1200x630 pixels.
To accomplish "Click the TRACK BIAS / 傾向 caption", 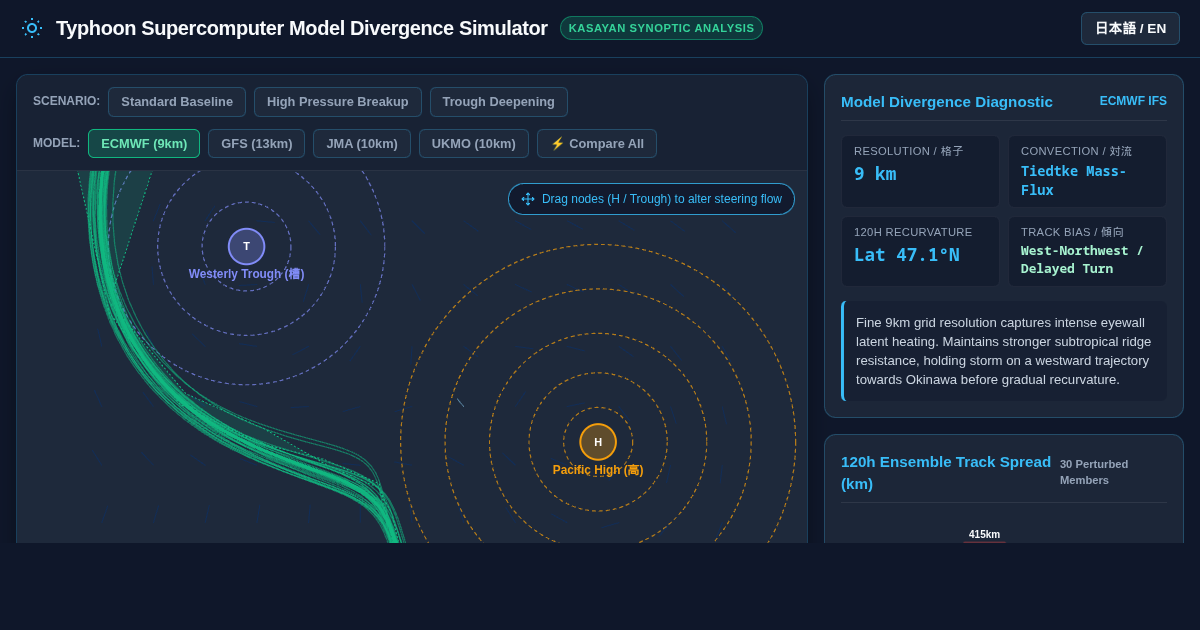I will point(1073,232).
